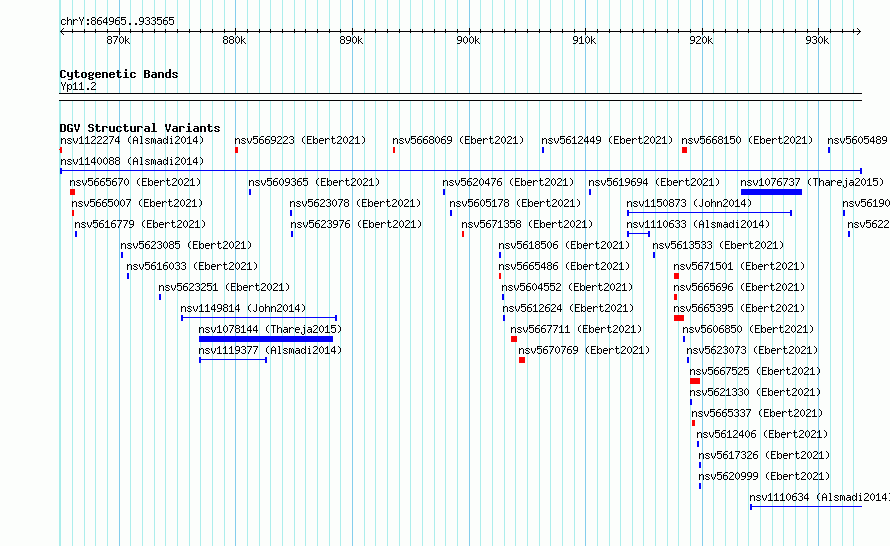890x546 pixels.
Task: Click the thick blue bar under nsv1076737
Action: (x=771, y=192)
